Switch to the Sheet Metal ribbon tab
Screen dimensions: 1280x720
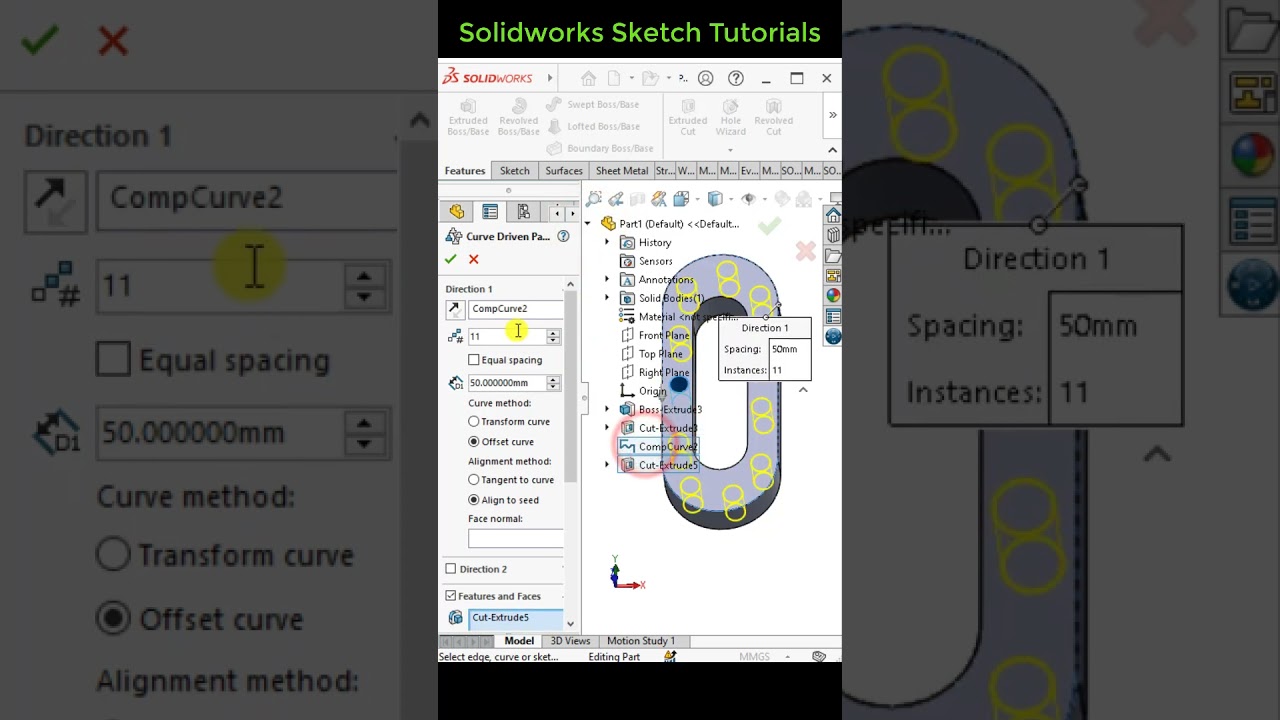622,171
